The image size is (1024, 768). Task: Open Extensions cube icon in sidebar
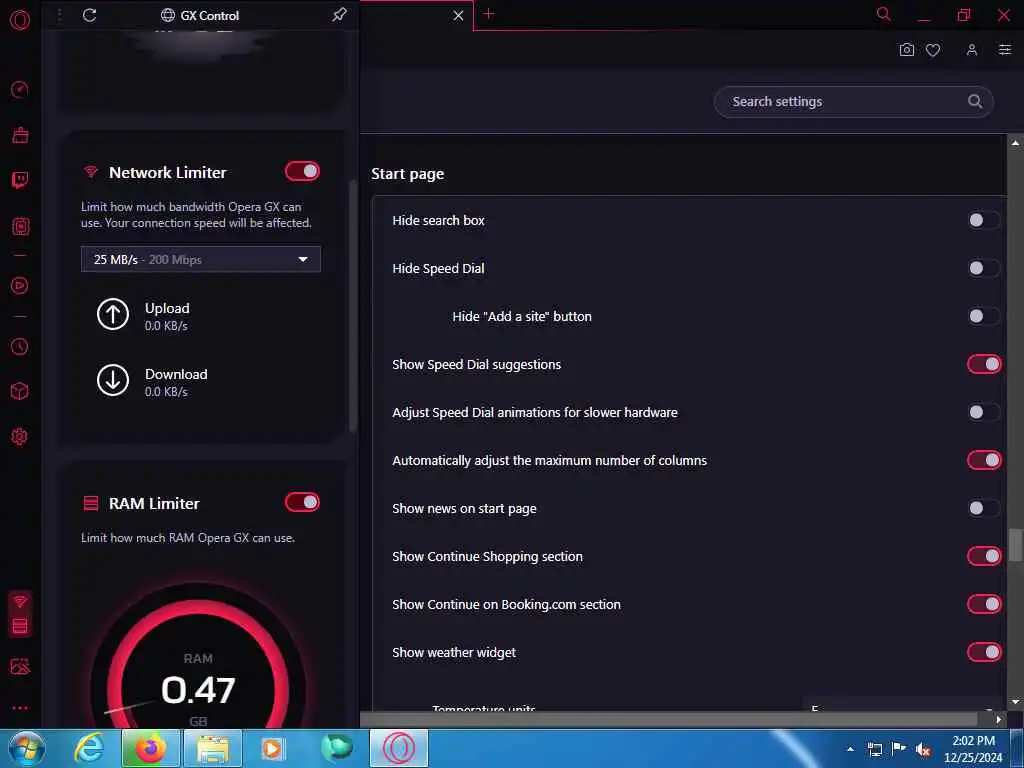(20, 391)
